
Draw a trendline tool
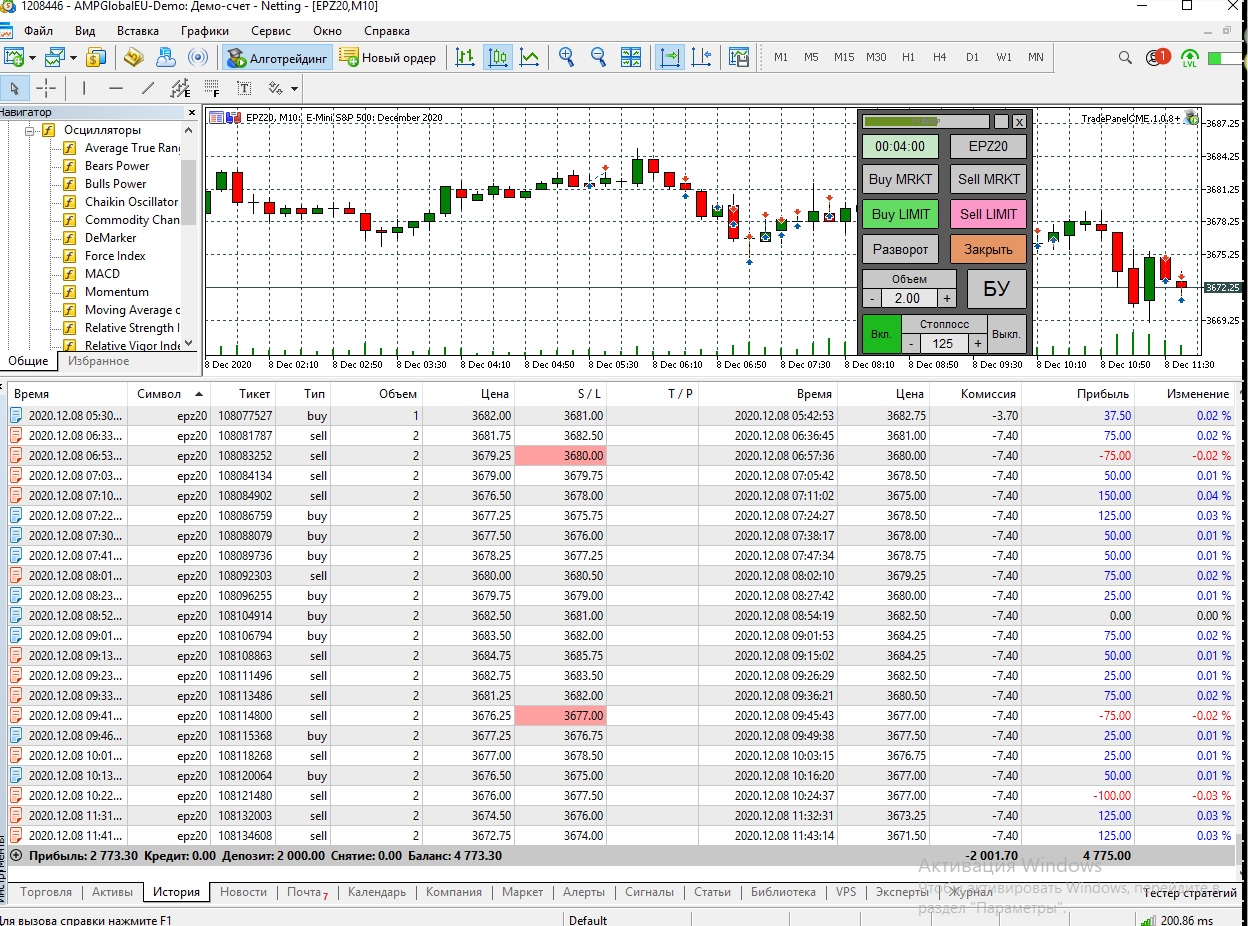click(x=148, y=88)
